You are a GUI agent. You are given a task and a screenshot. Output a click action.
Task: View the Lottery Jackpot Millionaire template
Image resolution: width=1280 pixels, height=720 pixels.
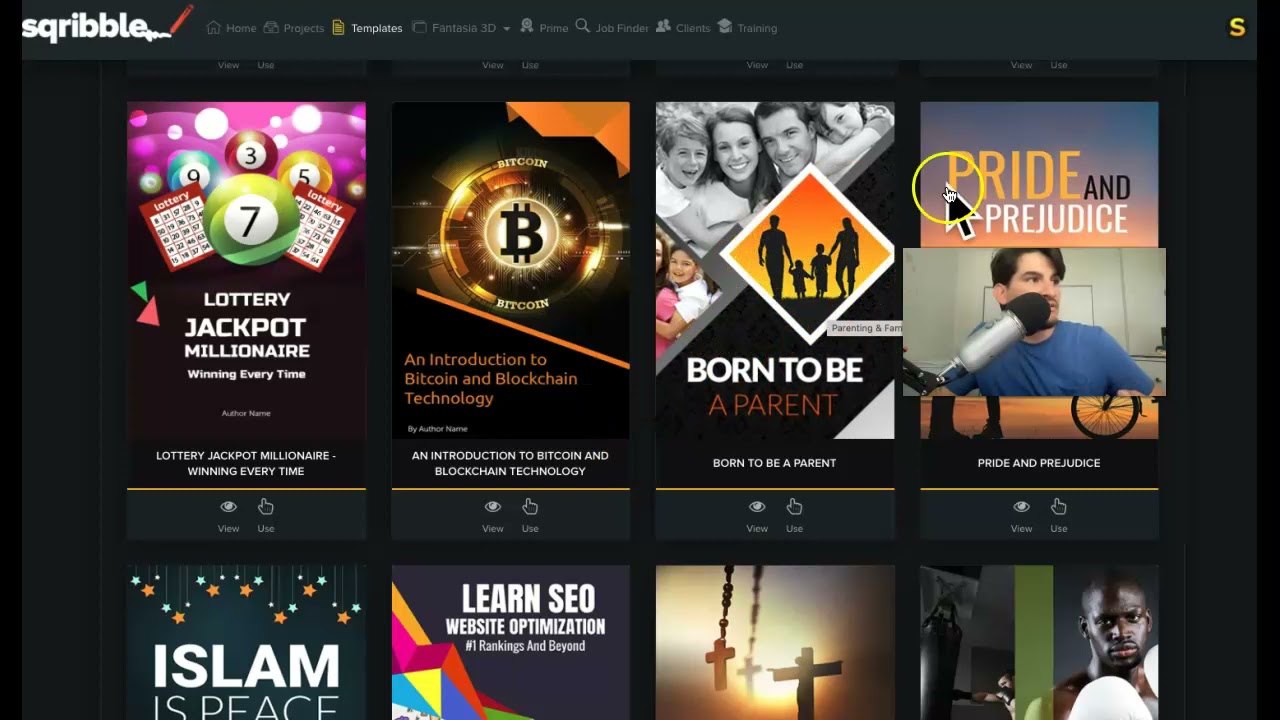point(228,515)
